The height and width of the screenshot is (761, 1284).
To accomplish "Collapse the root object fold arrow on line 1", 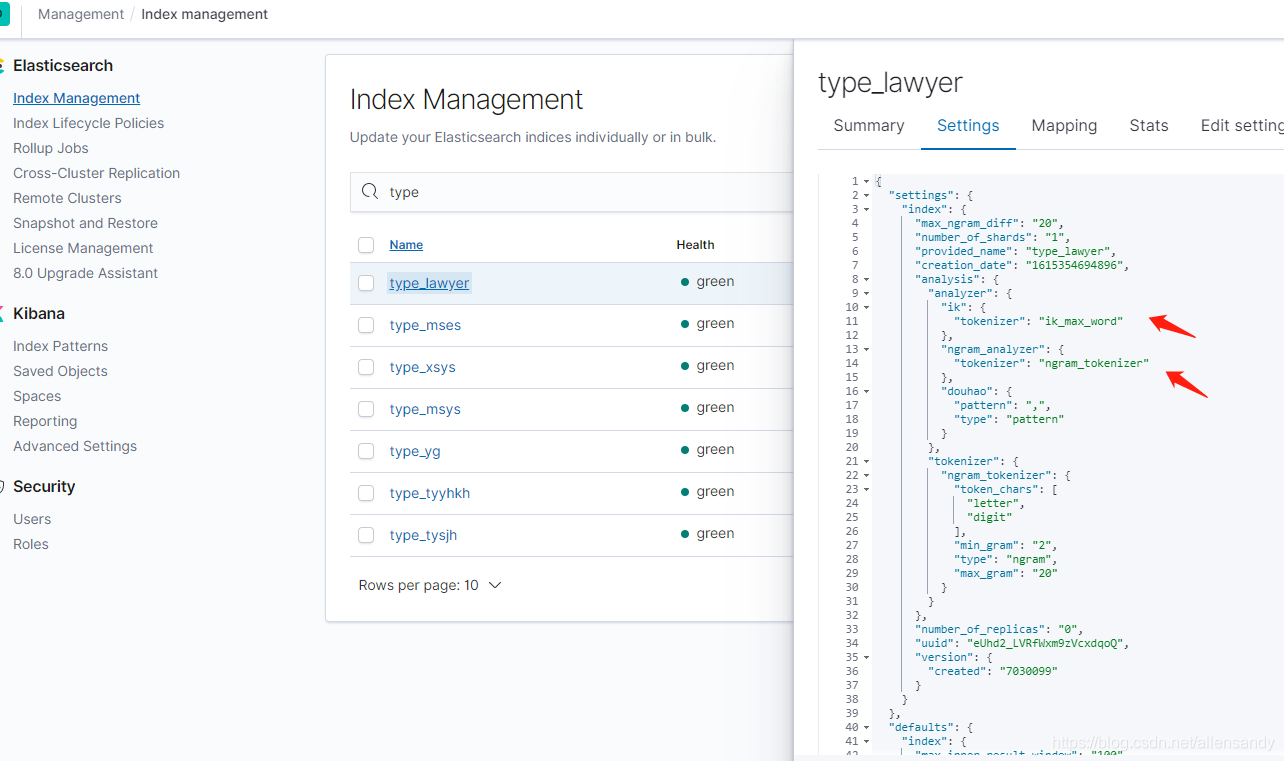I will tap(866, 181).
